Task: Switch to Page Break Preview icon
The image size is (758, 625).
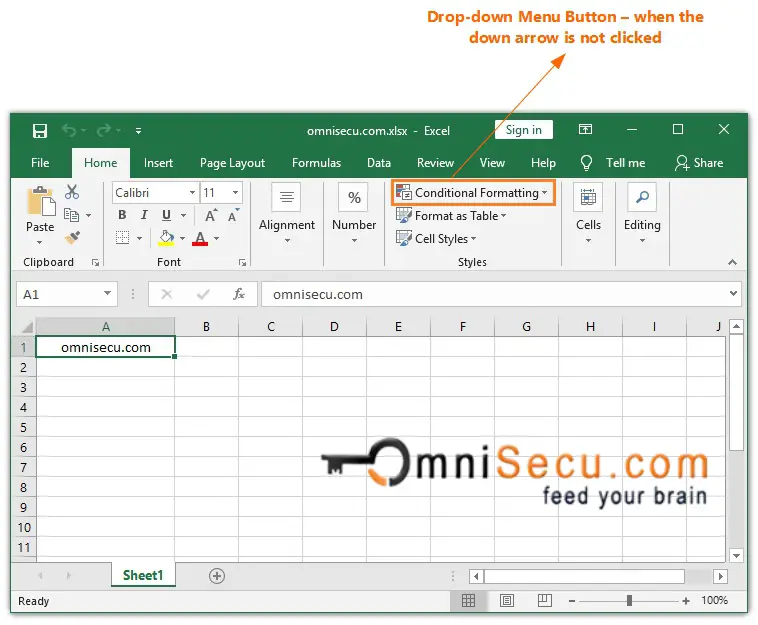Action: coord(545,601)
